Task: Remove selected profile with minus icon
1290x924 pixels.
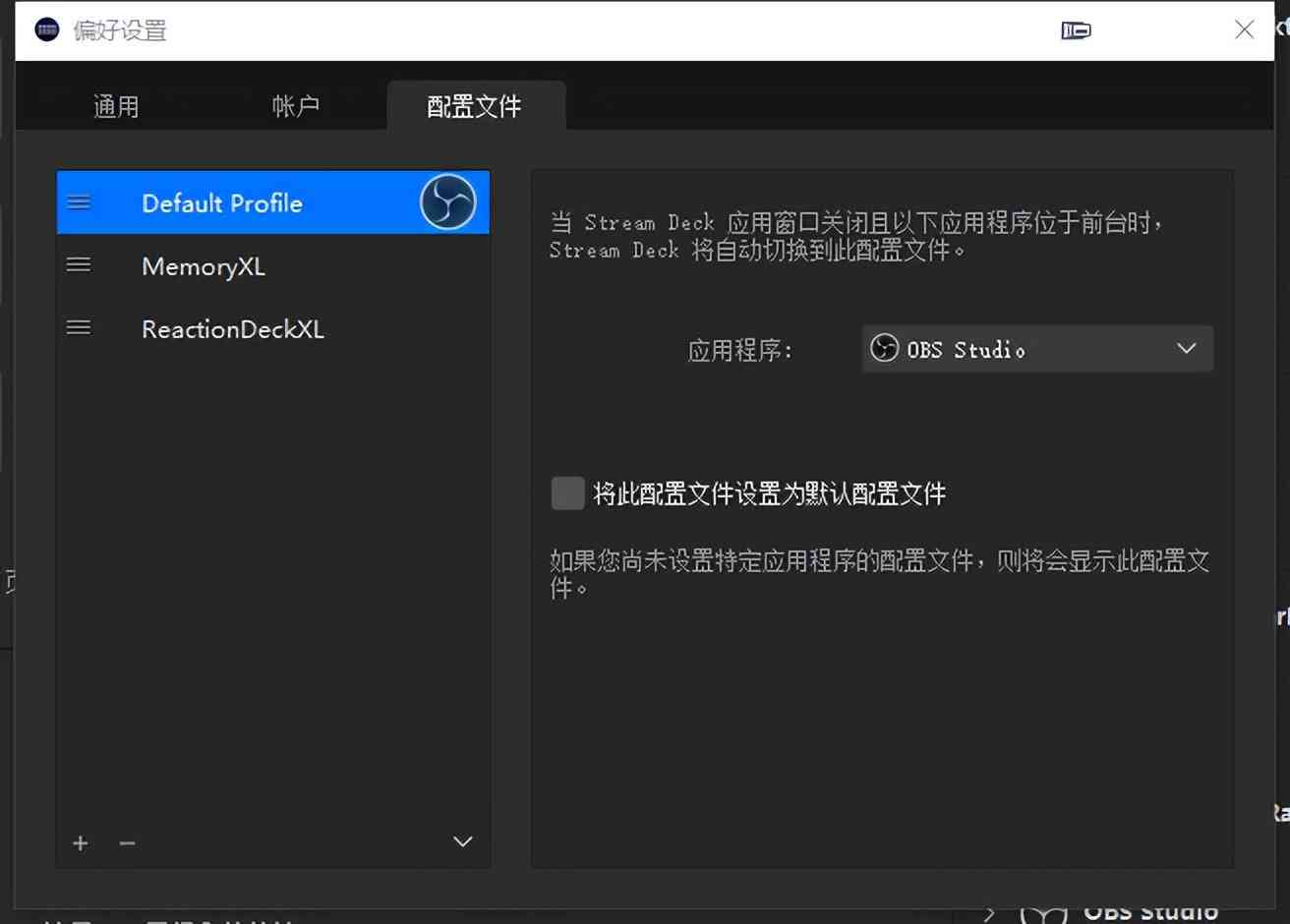Action: 127,843
